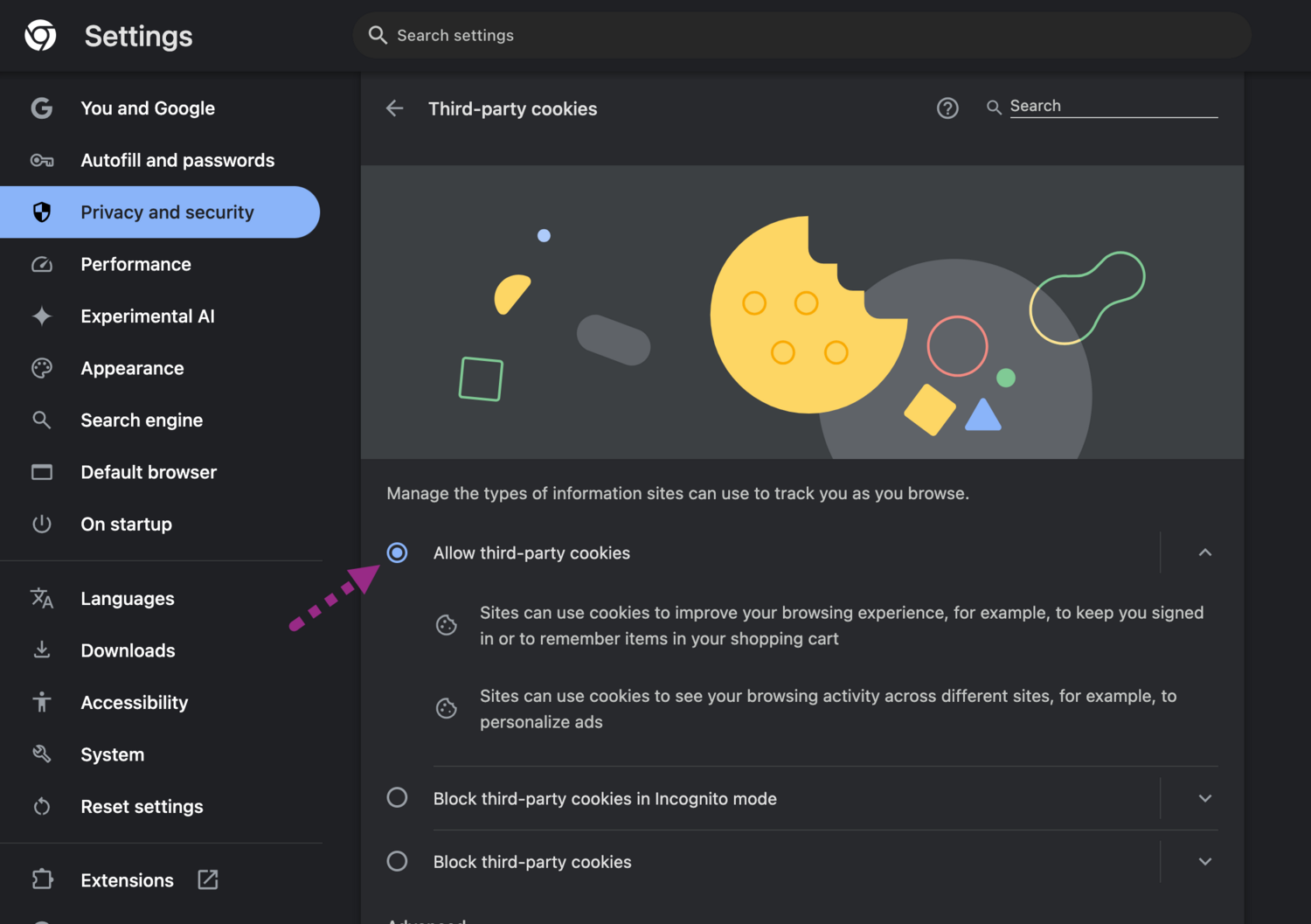Collapse the Allow third-party cookies details
The image size is (1311, 924).
(1205, 552)
